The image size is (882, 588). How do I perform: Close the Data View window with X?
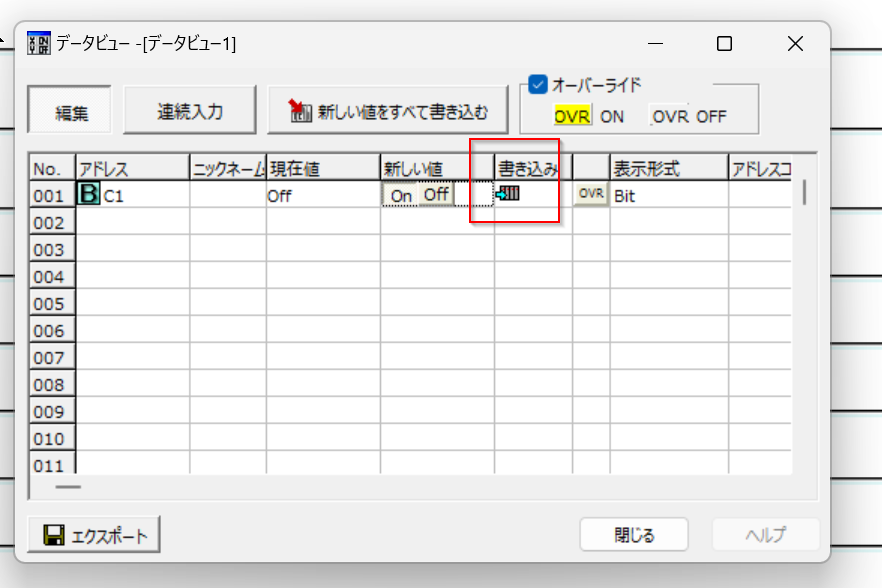pos(795,43)
